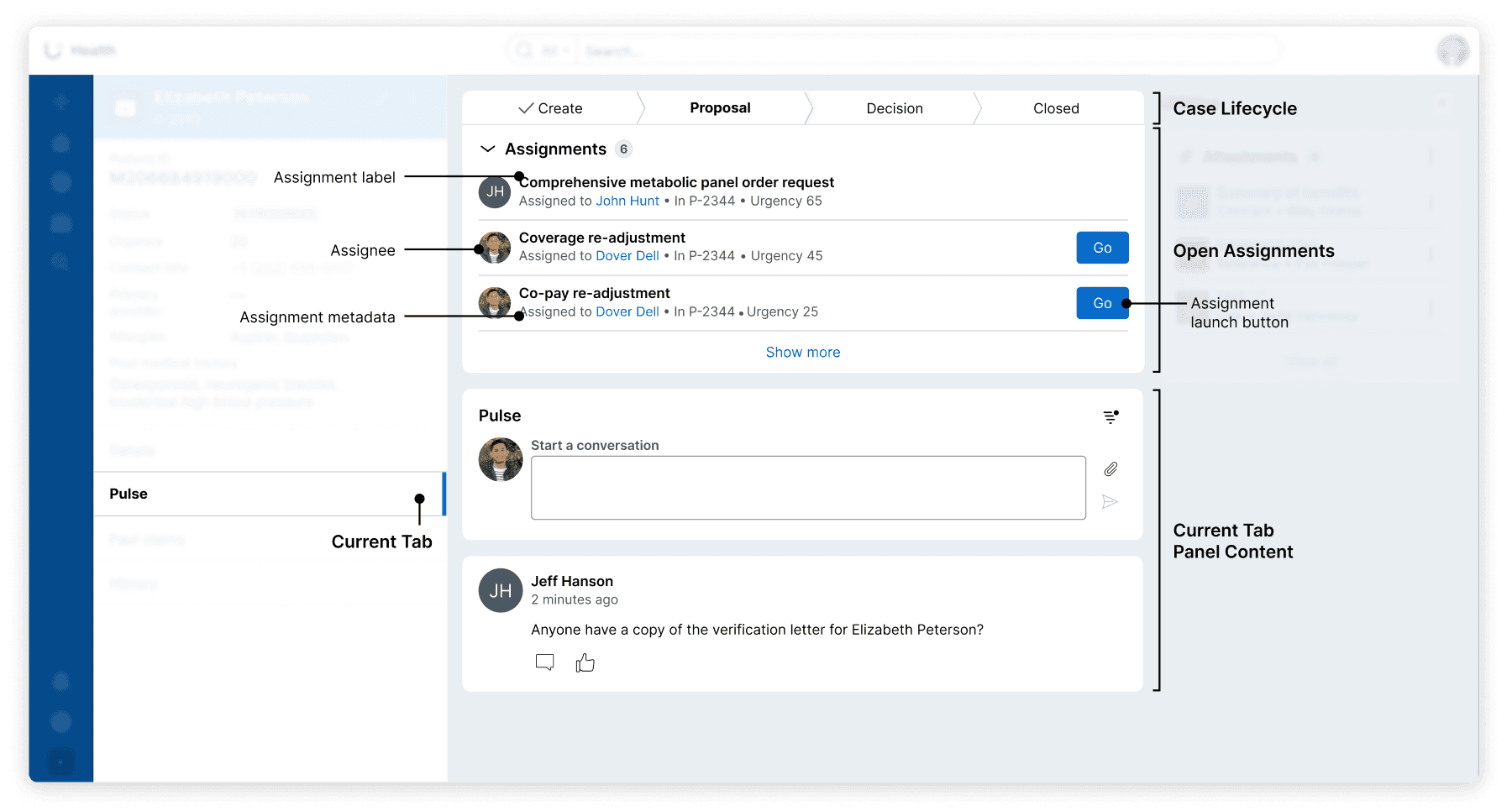Select the Decision lifecycle stage
Viewport: 1512px width, 811px height.
pyautogui.click(x=895, y=108)
